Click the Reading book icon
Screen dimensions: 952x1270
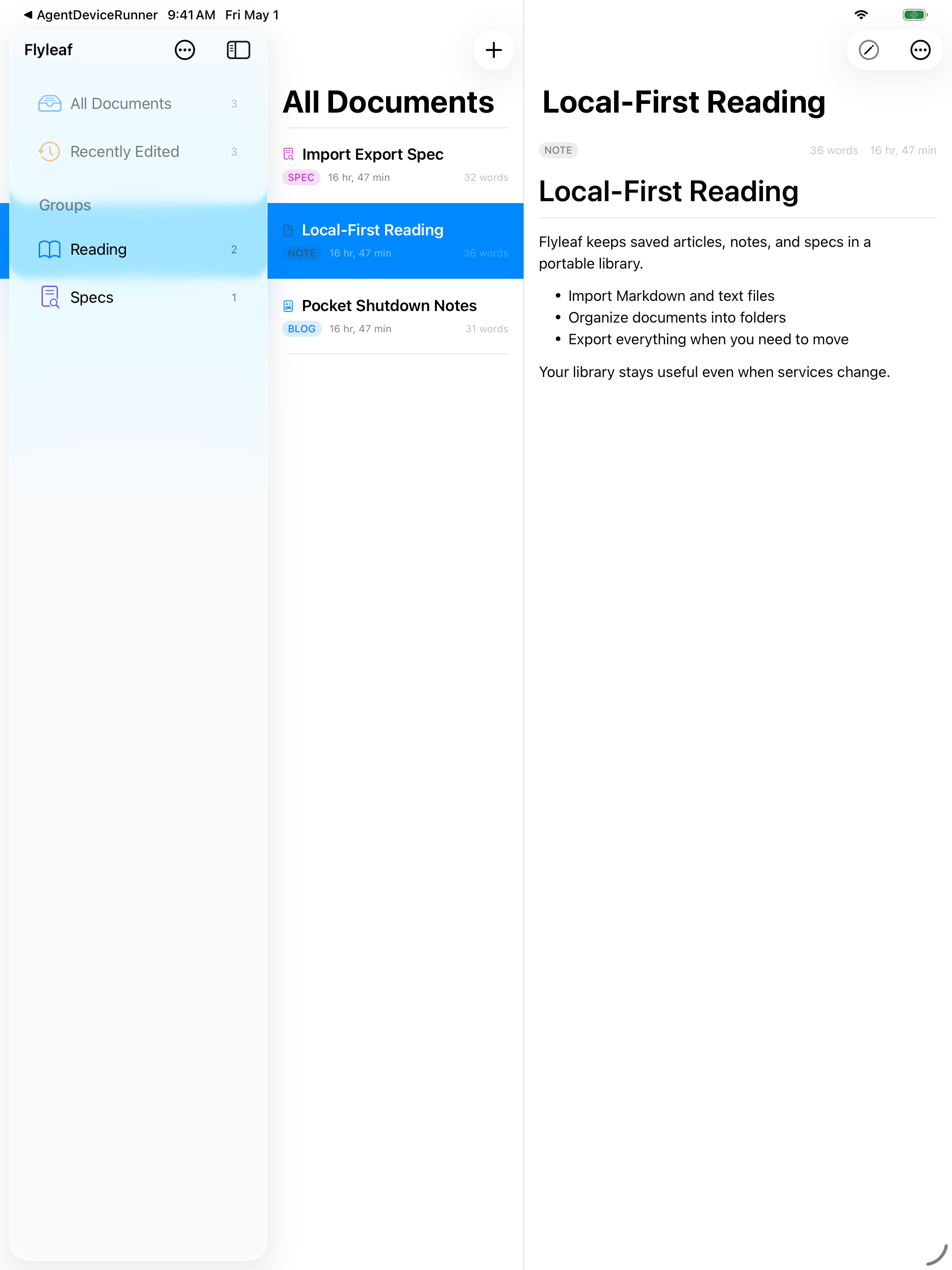[x=50, y=249]
